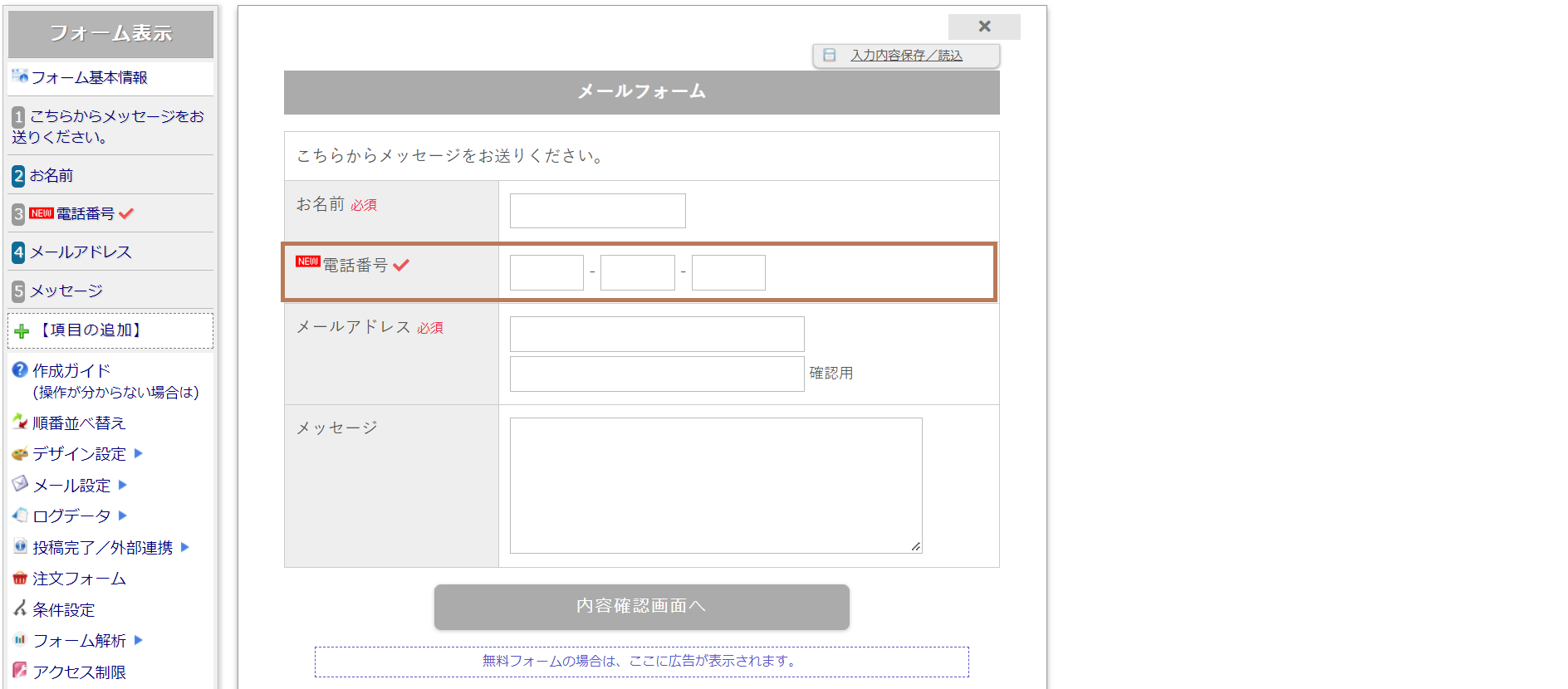This screenshot has height=689, width=1568.
Task: Click the お名前 text input field
Action: click(597, 211)
